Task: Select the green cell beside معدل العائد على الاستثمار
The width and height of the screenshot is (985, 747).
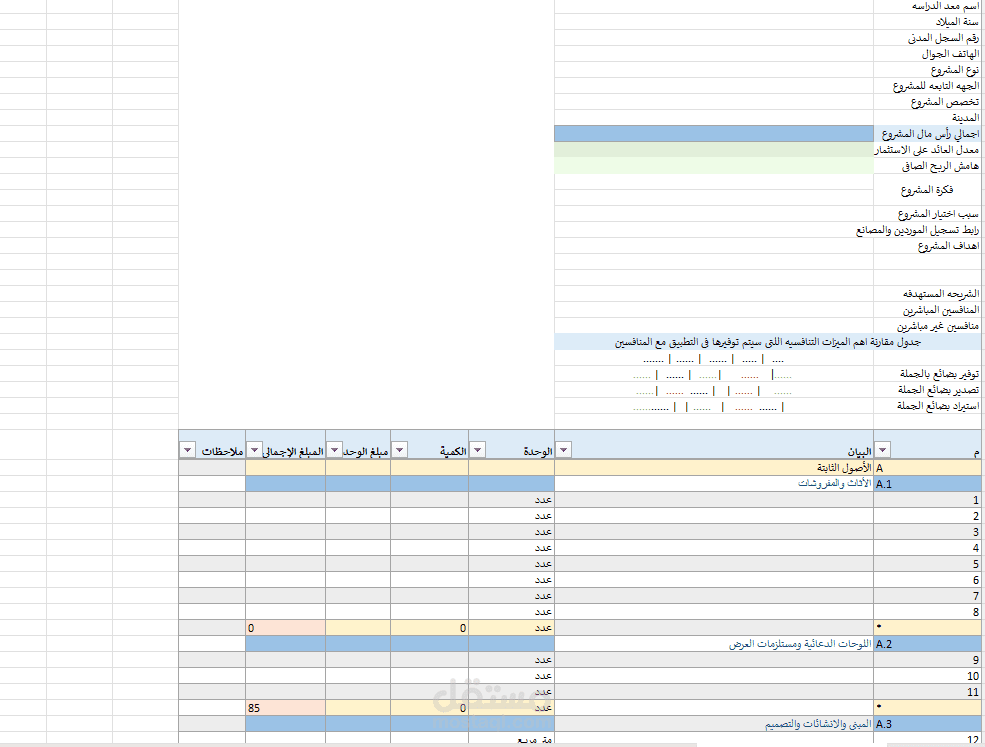Action: tap(714, 150)
